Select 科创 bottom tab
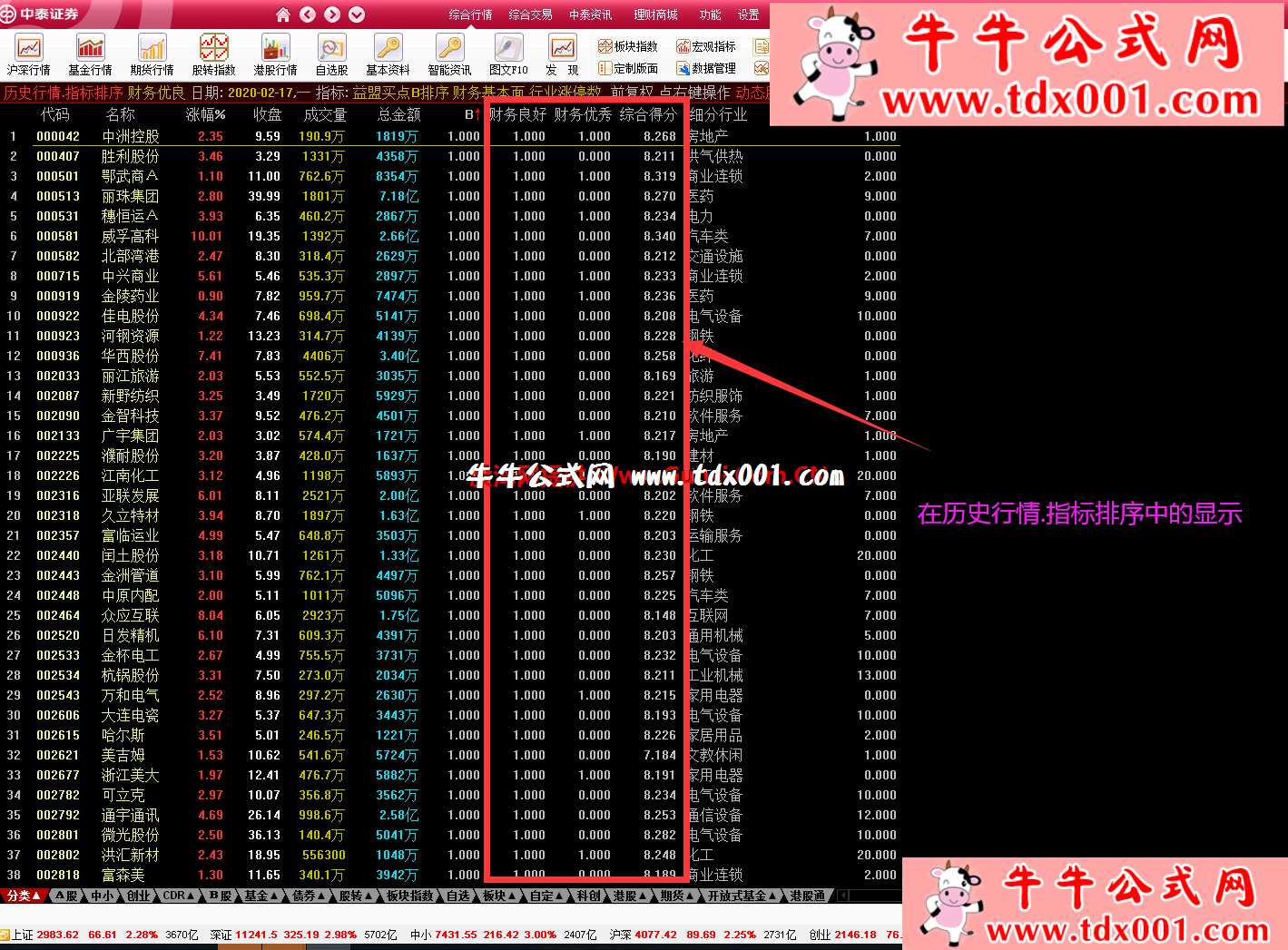The height and width of the screenshot is (950, 1288). [x=588, y=896]
